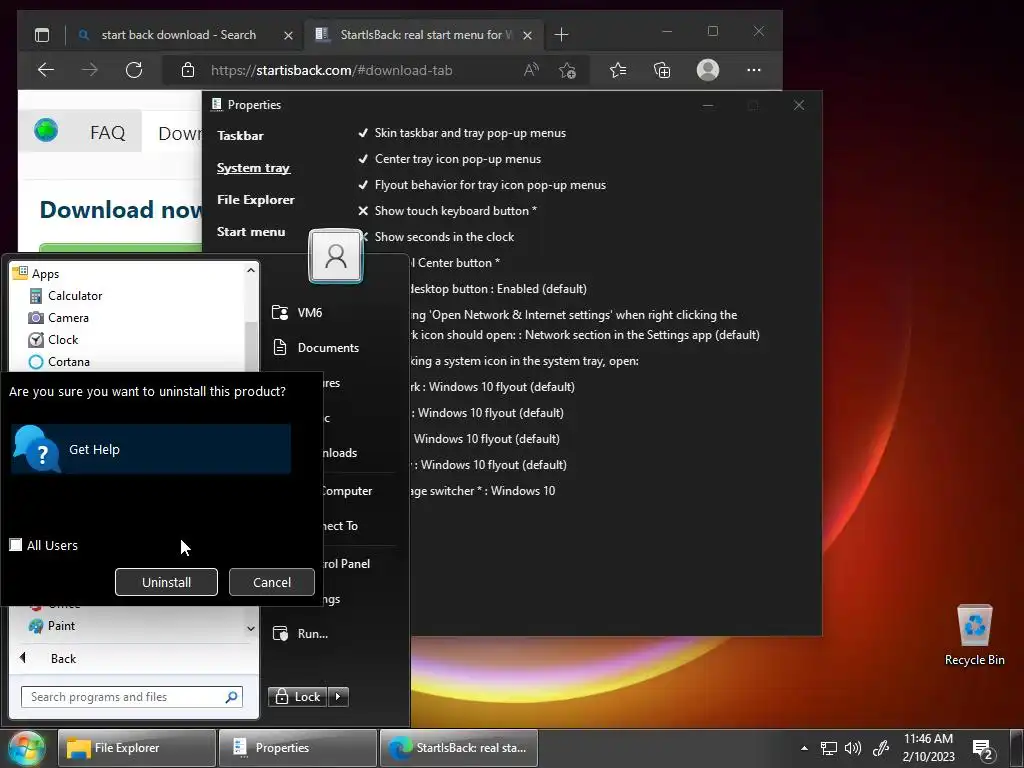This screenshot has height=768, width=1024.
Task: Click Uninstall in confirmation dialog
Action: [167, 582]
